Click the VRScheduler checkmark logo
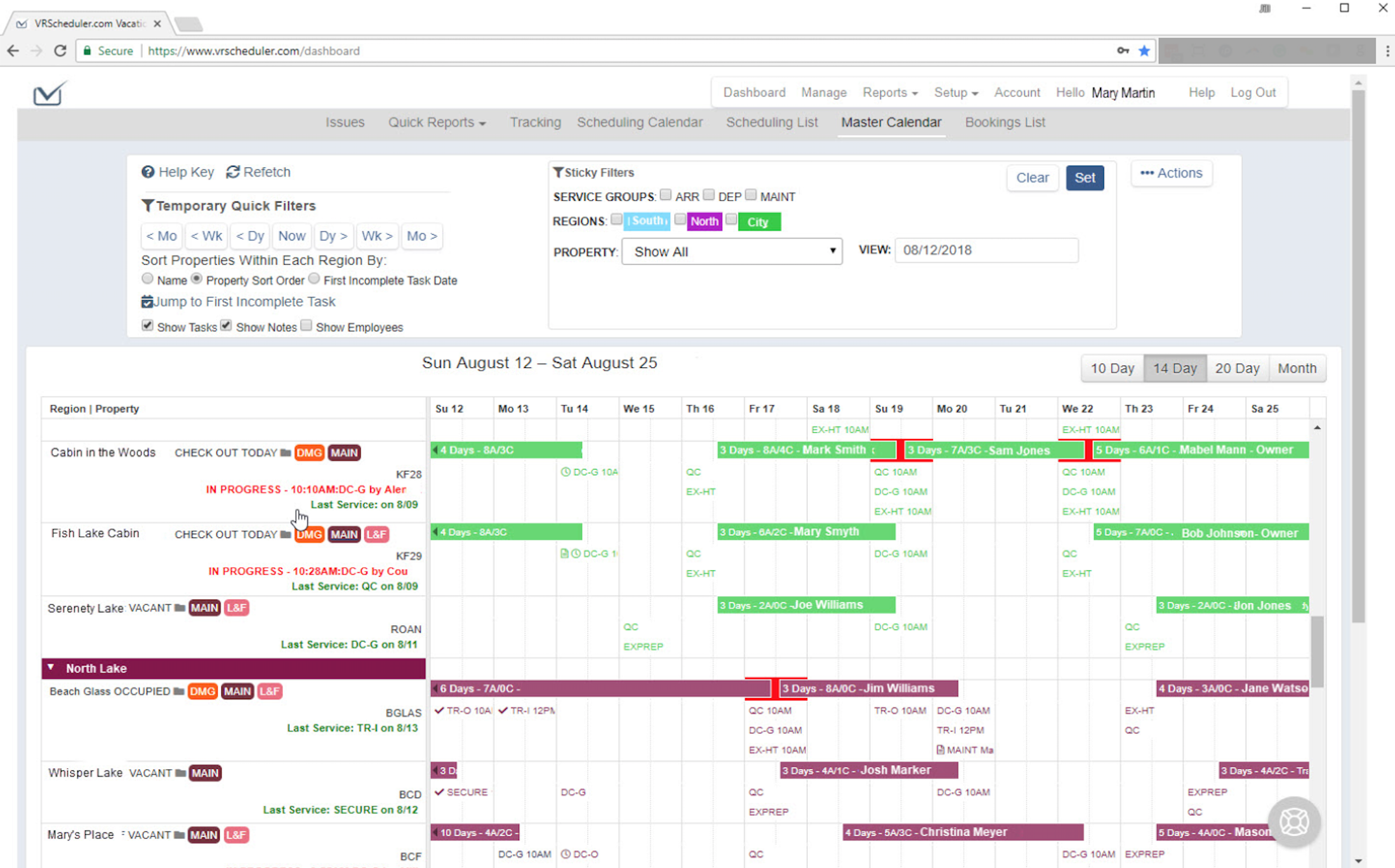The image size is (1395, 868). click(x=49, y=94)
